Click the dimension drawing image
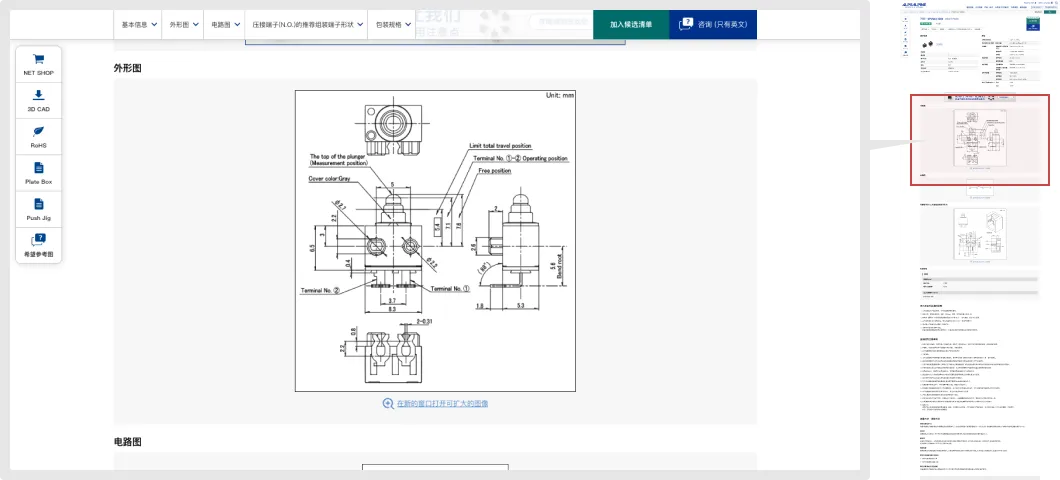This screenshot has height=480, width=1060. coord(434,240)
